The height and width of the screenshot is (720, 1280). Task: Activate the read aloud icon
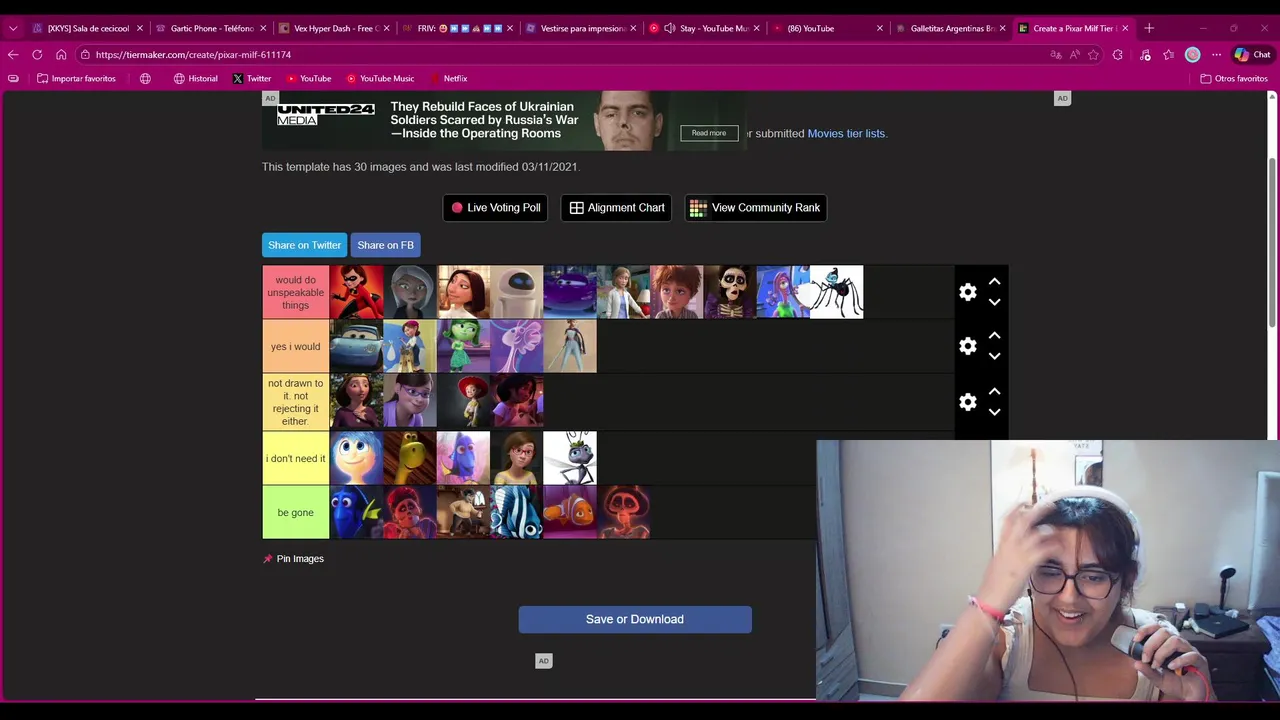pos(1075,55)
